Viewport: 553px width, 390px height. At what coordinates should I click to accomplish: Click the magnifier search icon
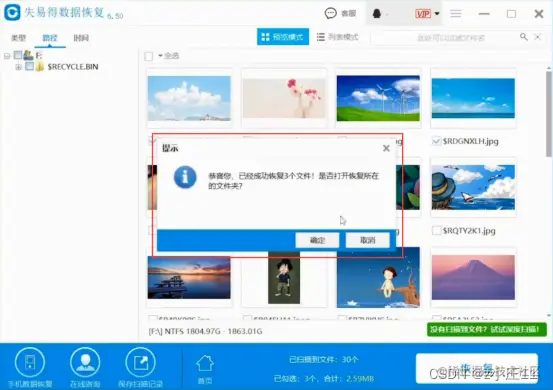point(524,37)
